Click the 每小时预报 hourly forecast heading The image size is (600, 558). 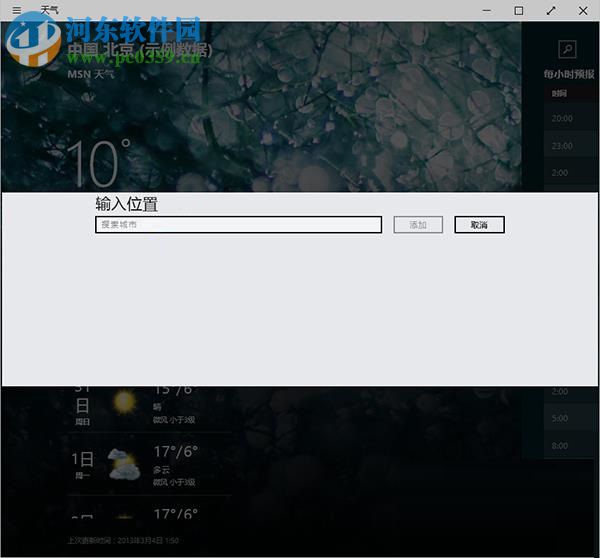click(569, 74)
